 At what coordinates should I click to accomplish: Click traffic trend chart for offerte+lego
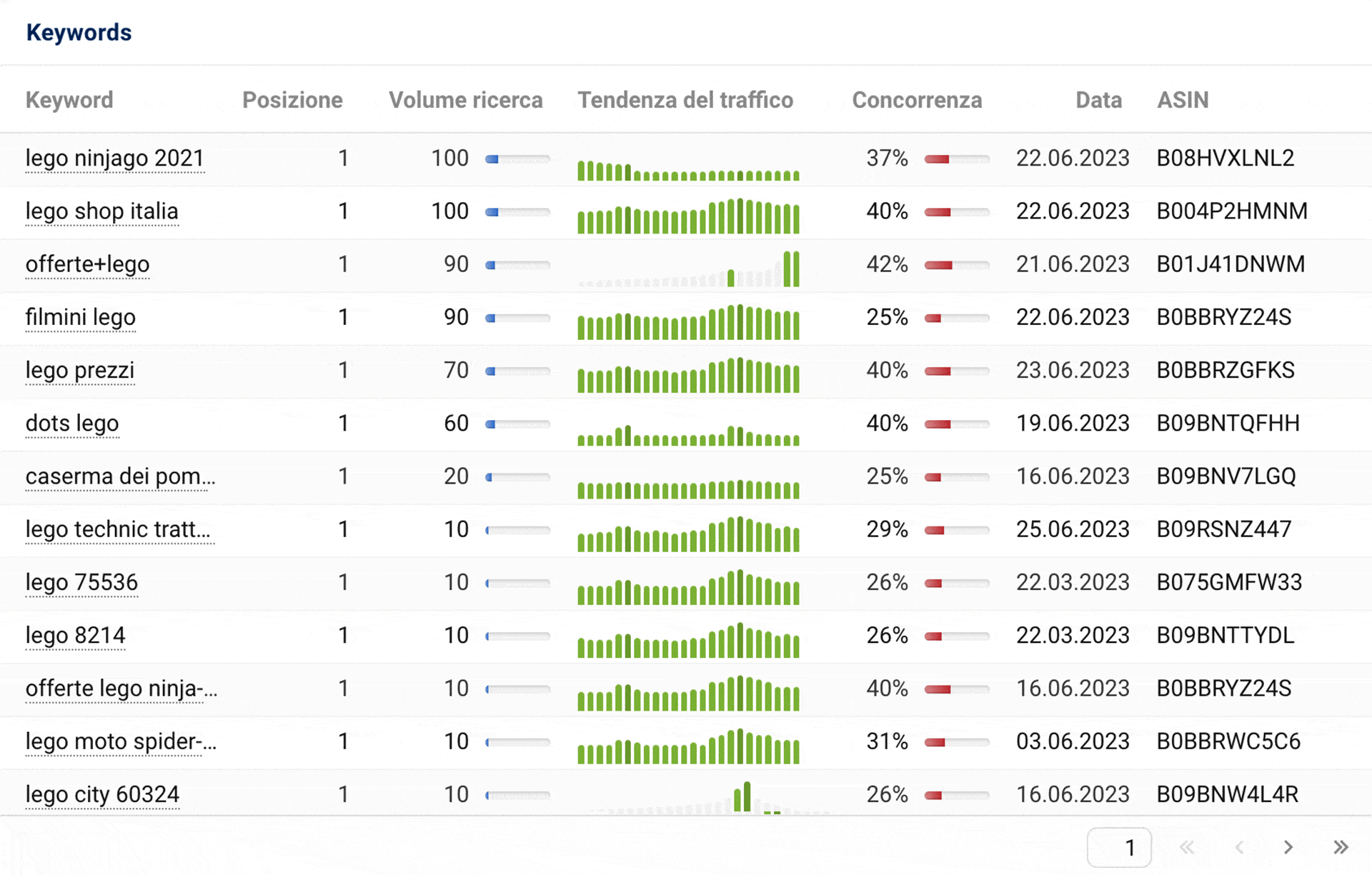(688, 269)
